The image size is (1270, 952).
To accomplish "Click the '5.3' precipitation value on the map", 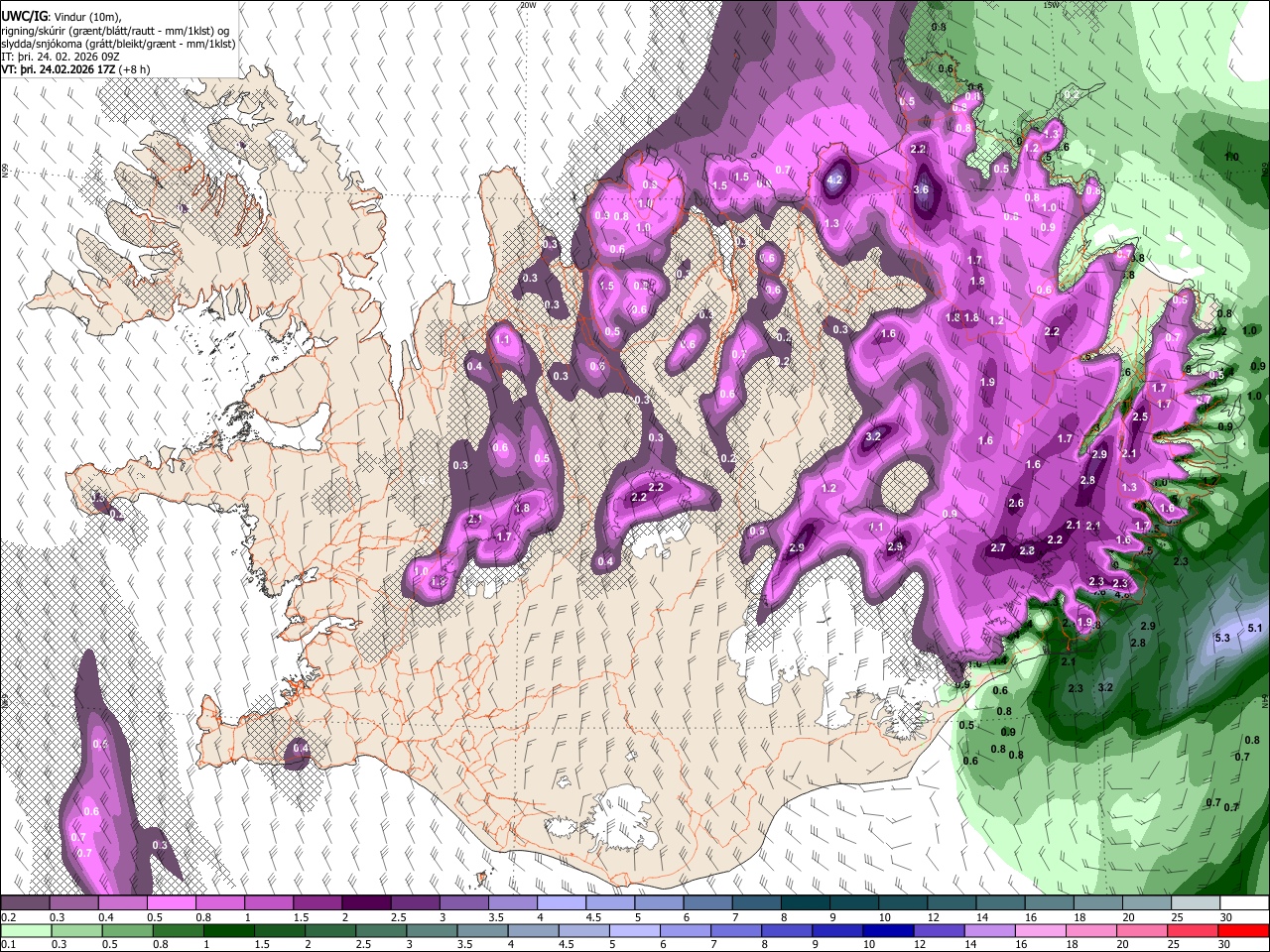I will pos(1221,638).
